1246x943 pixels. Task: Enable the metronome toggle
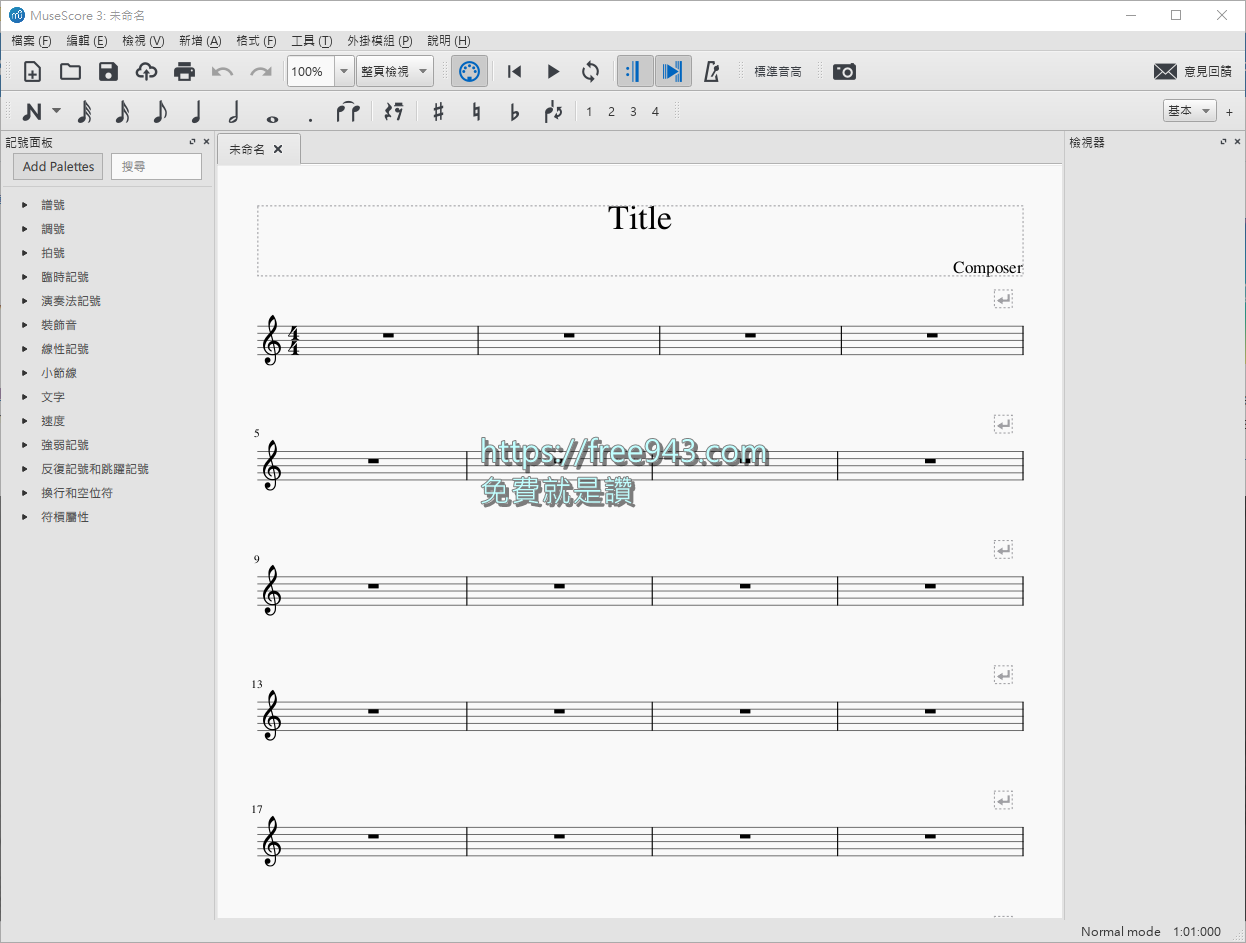click(x=713, y=71)
